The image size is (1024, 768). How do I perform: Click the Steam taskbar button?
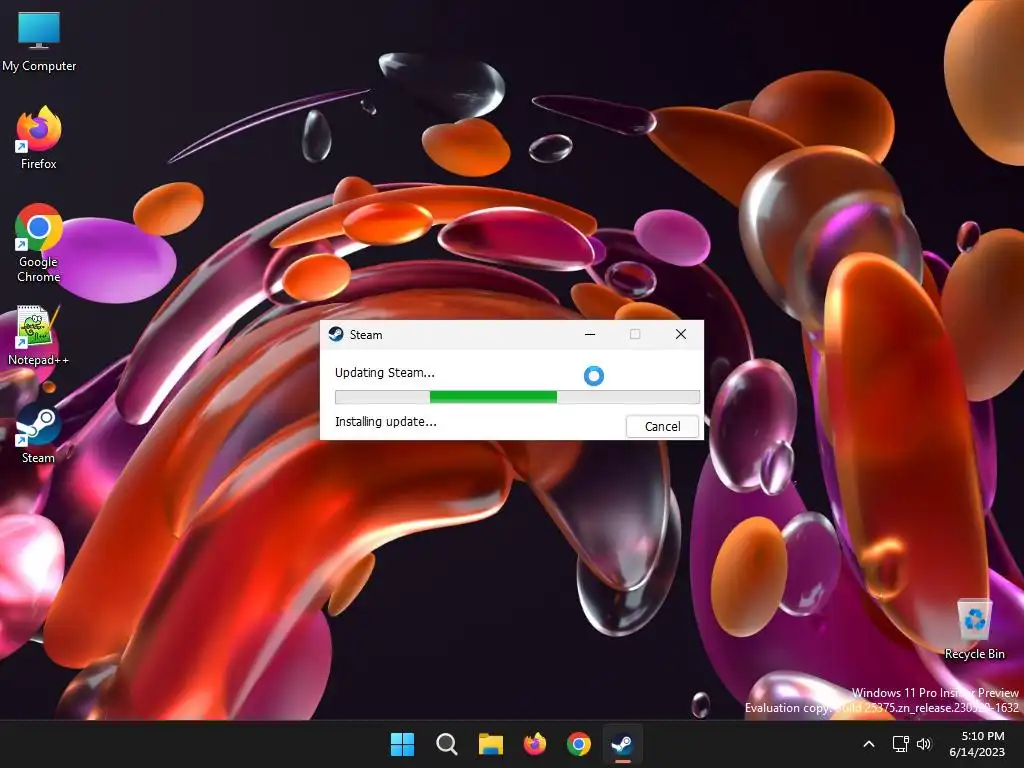(622, 744)
